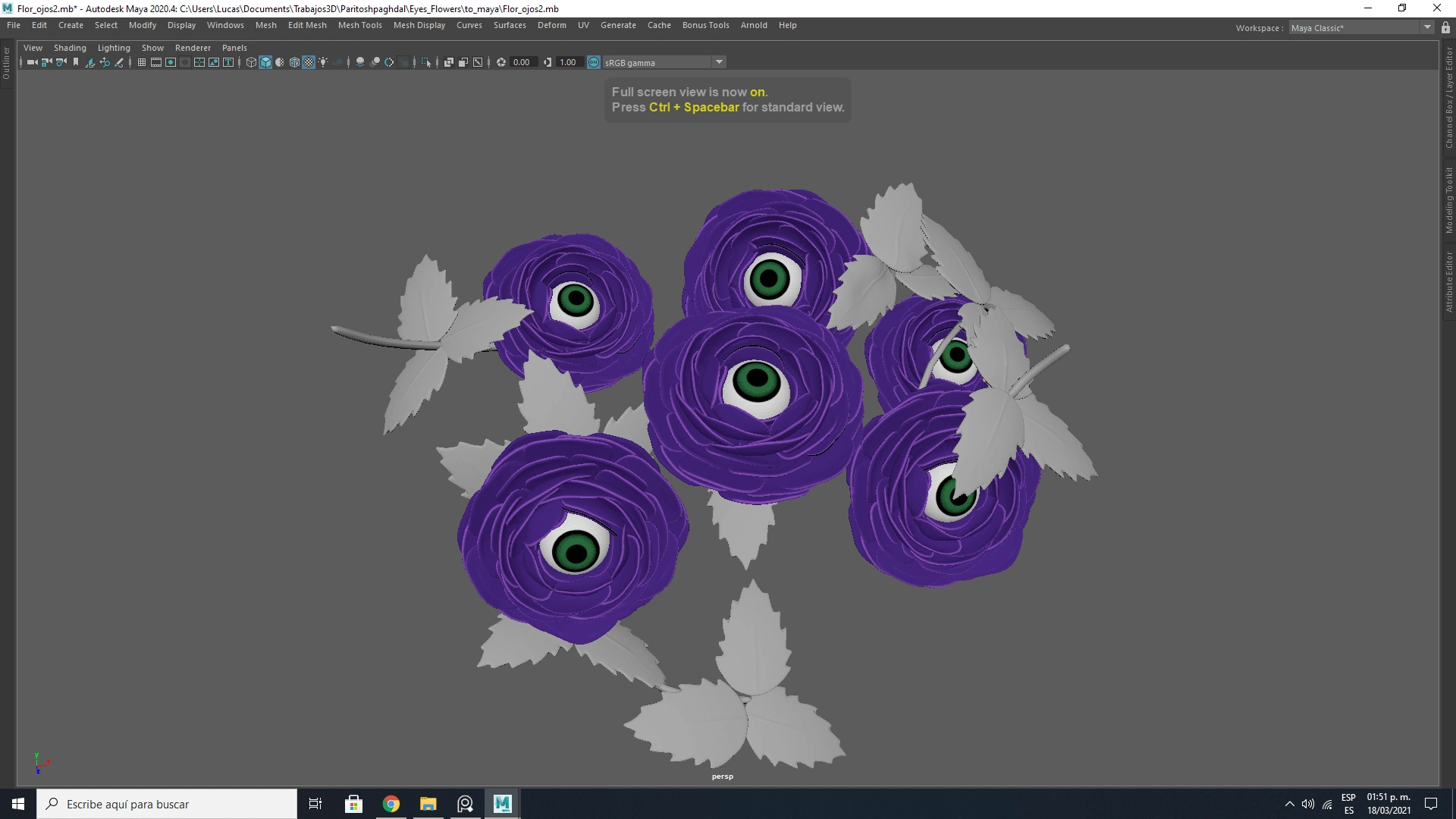Click the Shadows icon in panel toolbar
Screen dimensions: 1456x819
pos(337,62)
